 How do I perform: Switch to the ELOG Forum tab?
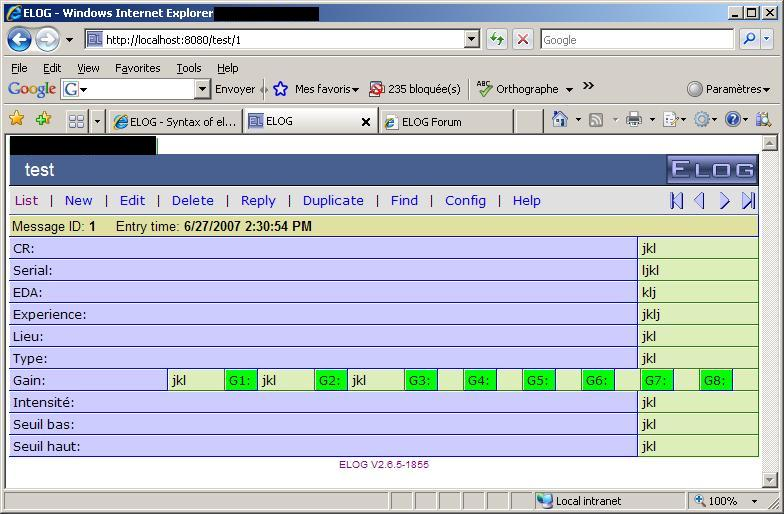(x=446, y=122)
